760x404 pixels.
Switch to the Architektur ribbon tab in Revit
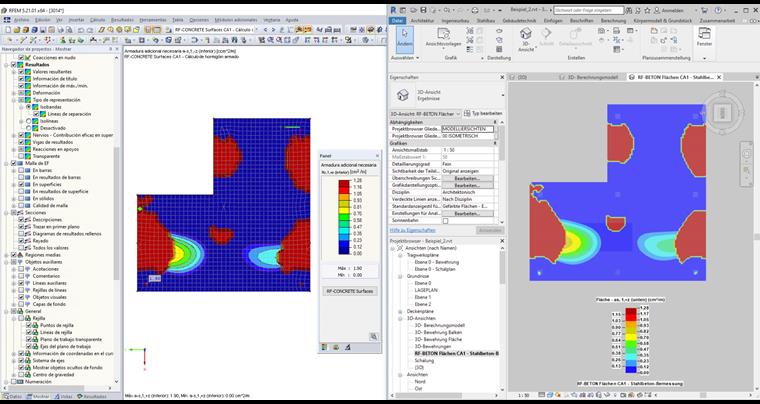point(422,21)
